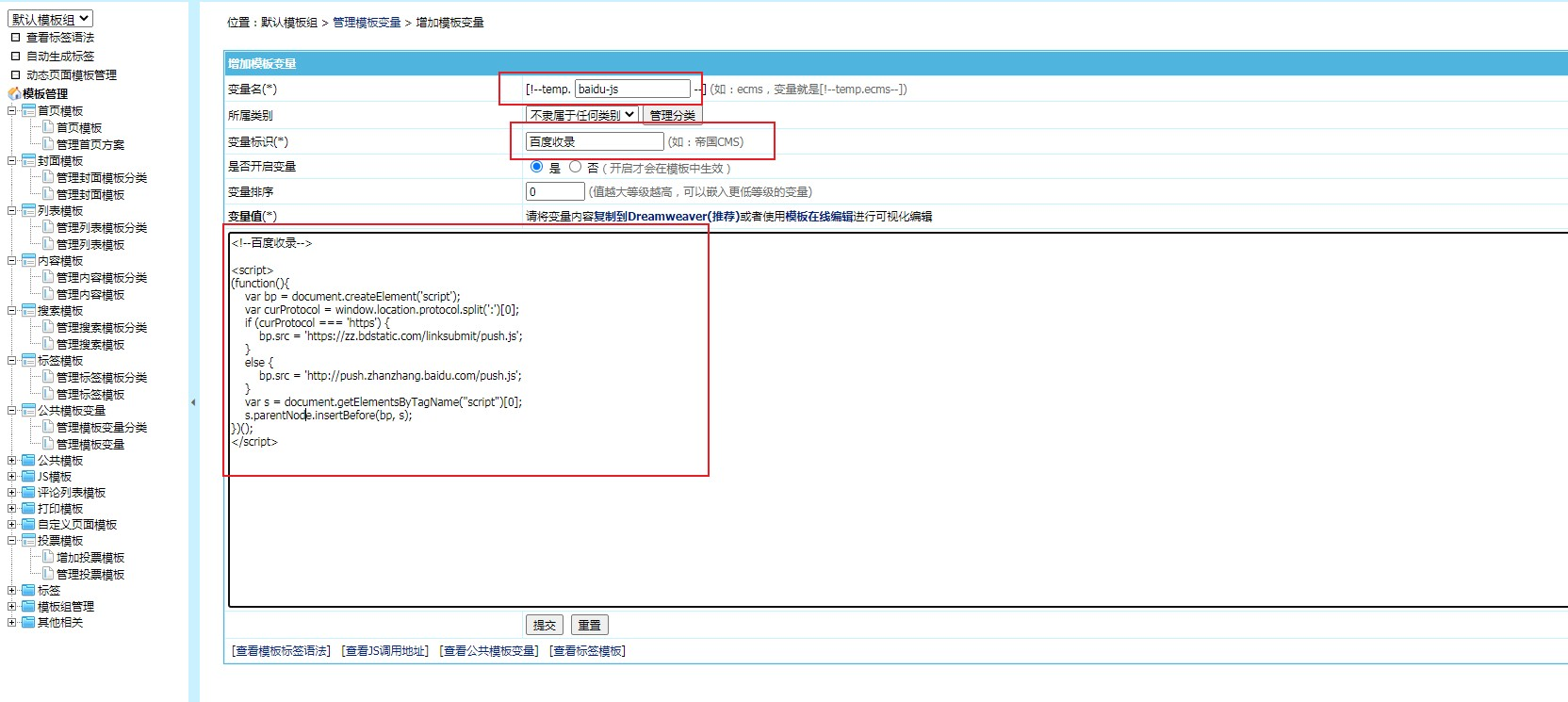Click page icon beside 管理封面模板分类
1568x702 pixels.
tap(48, 176)
